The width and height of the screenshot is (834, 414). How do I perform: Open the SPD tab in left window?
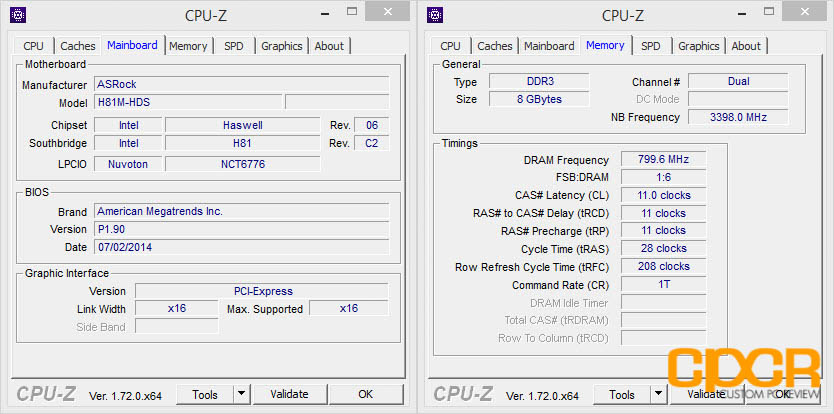[x=233, y=46]
